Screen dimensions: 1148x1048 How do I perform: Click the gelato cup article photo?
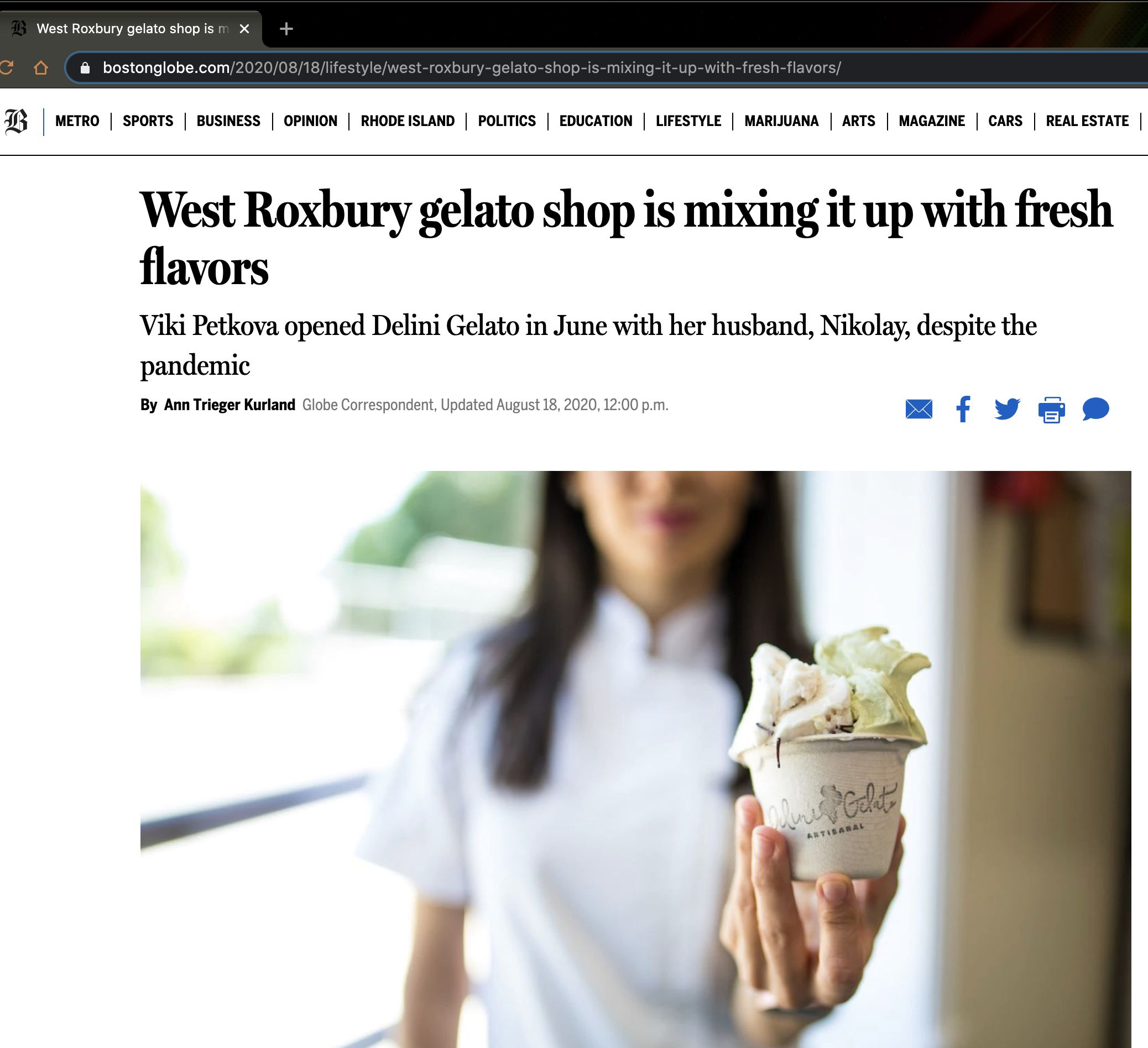point(635,759)
